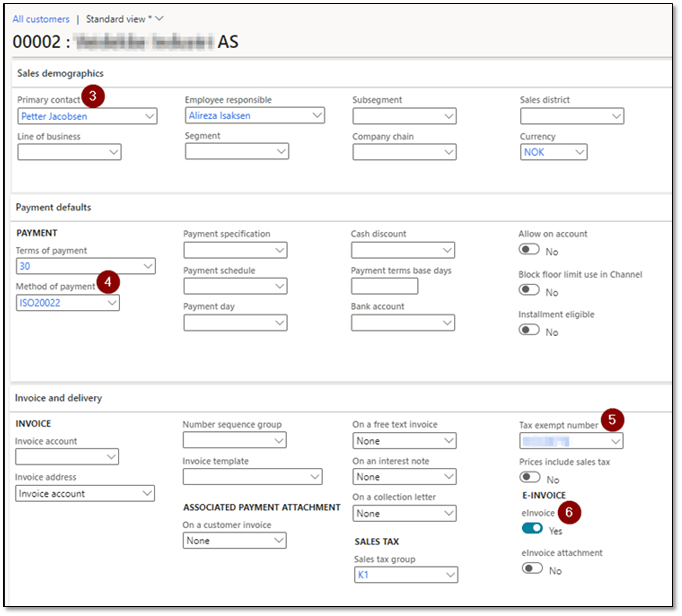Viewport: 682px width, 616px height.
Task: Open the Method of payment dropdown
Action: [111, 302]
